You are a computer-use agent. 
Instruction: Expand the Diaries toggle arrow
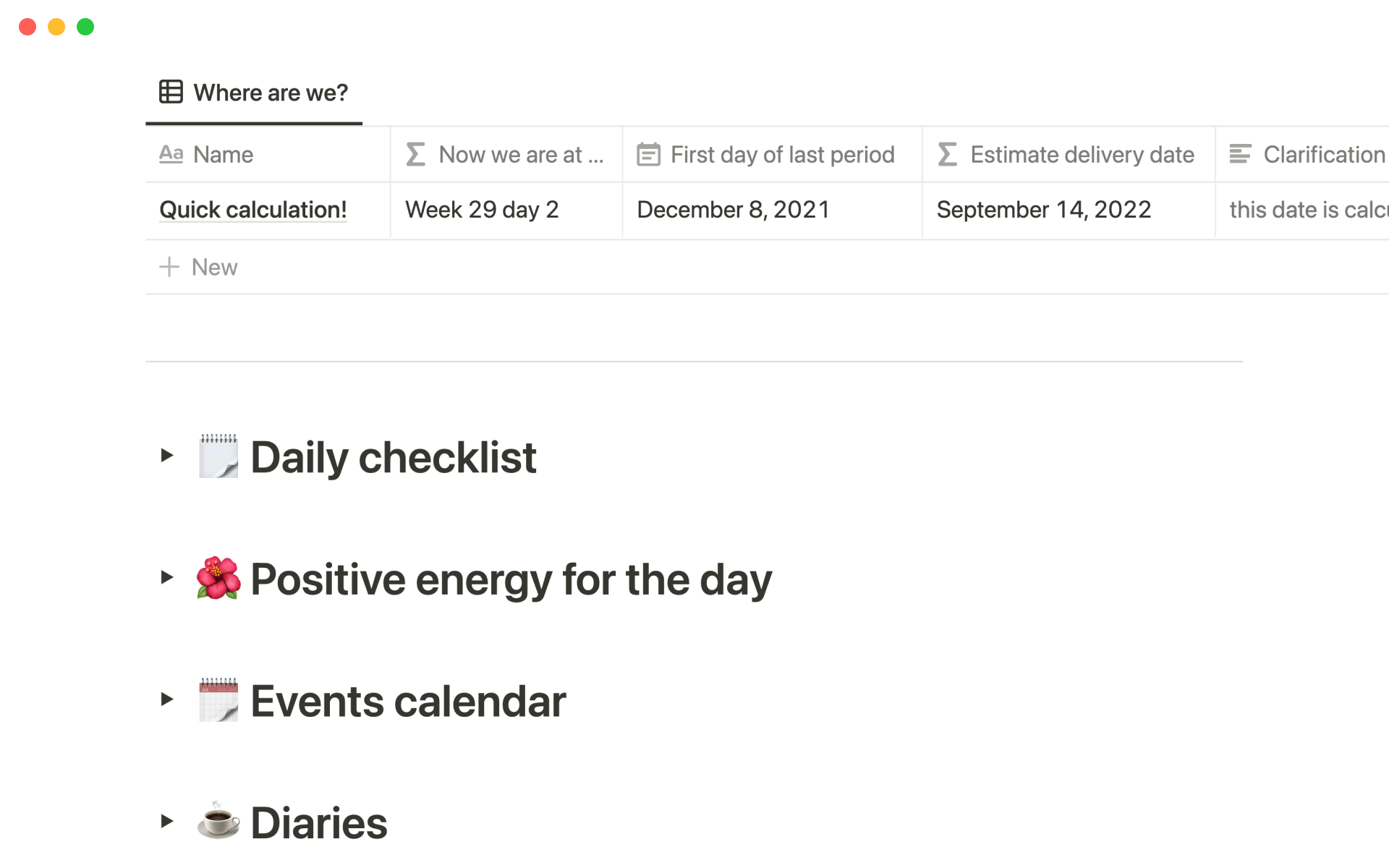coord(167,821)
